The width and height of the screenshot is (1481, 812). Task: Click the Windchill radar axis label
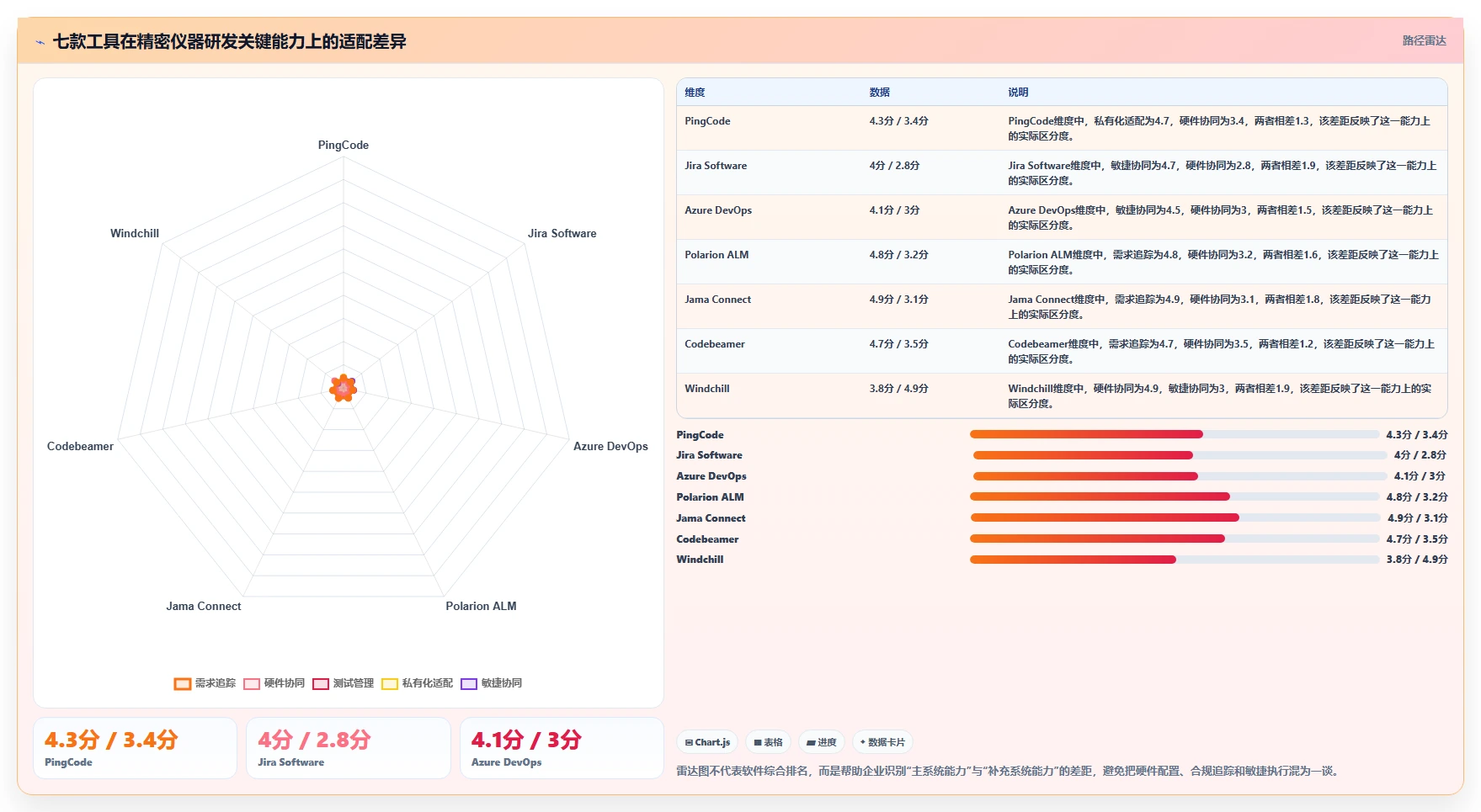[x=135, y=233]
